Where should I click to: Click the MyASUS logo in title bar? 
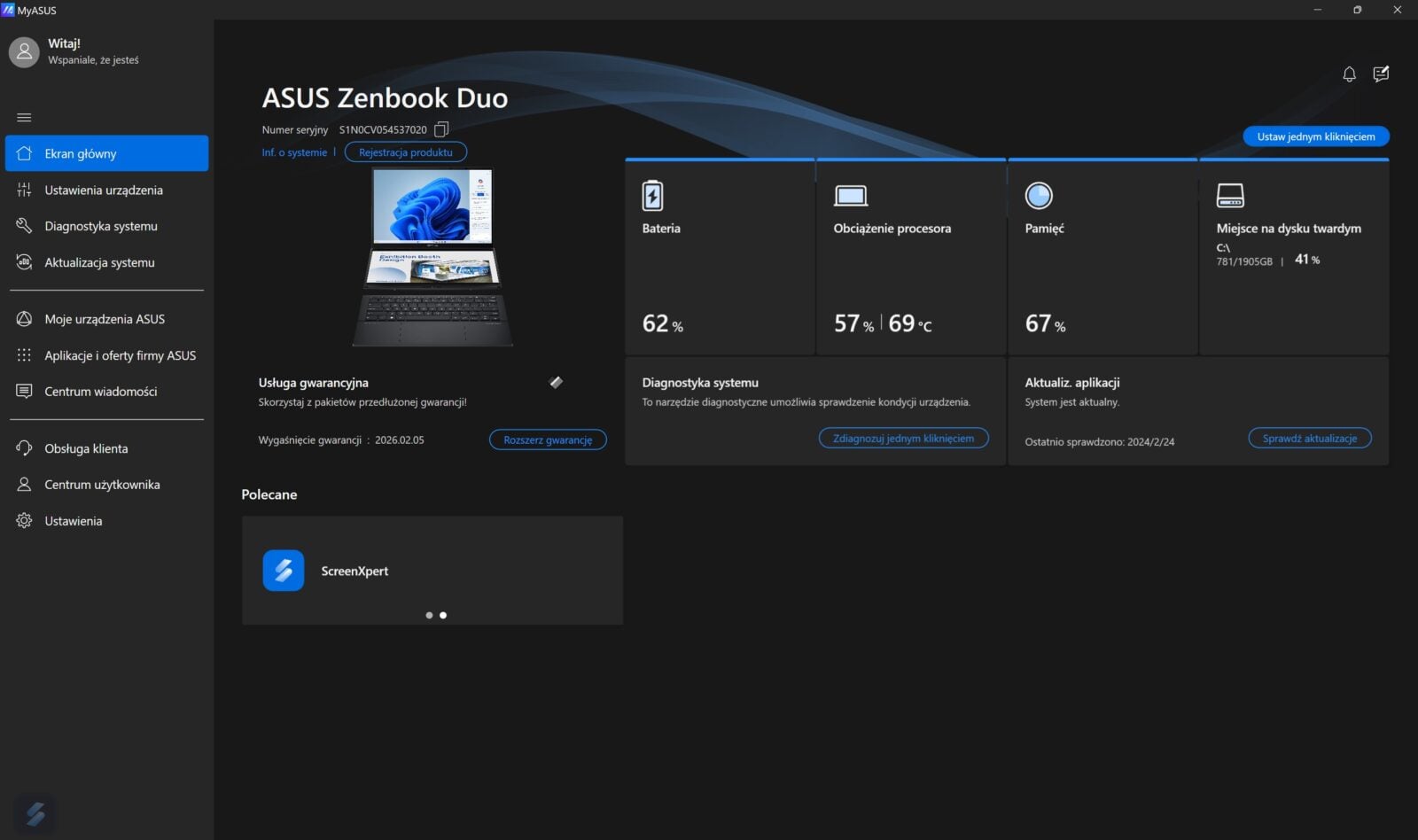[x=9, y=10]
